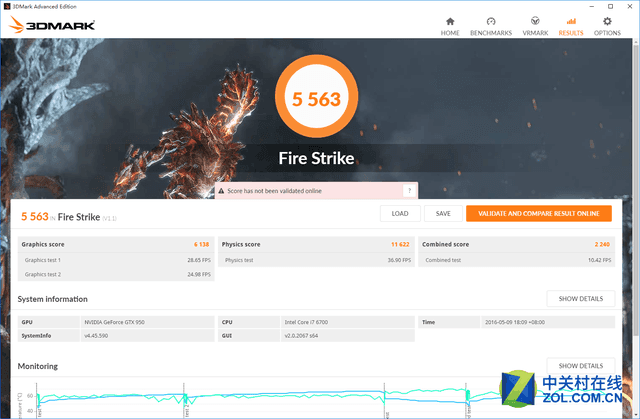Screen dimensions: 640x419
Task: Click the warning triangle icon in validation notice
Action: click(x=221, y=191)
